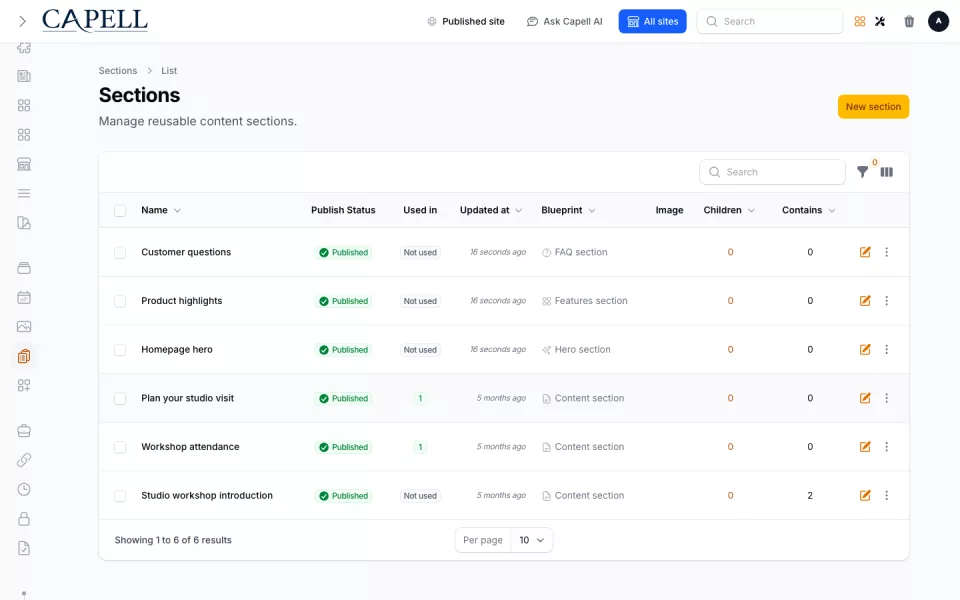
Task: Focus the global Search field in the top bar
Action: pyautogui.click(x=770, y=21)
